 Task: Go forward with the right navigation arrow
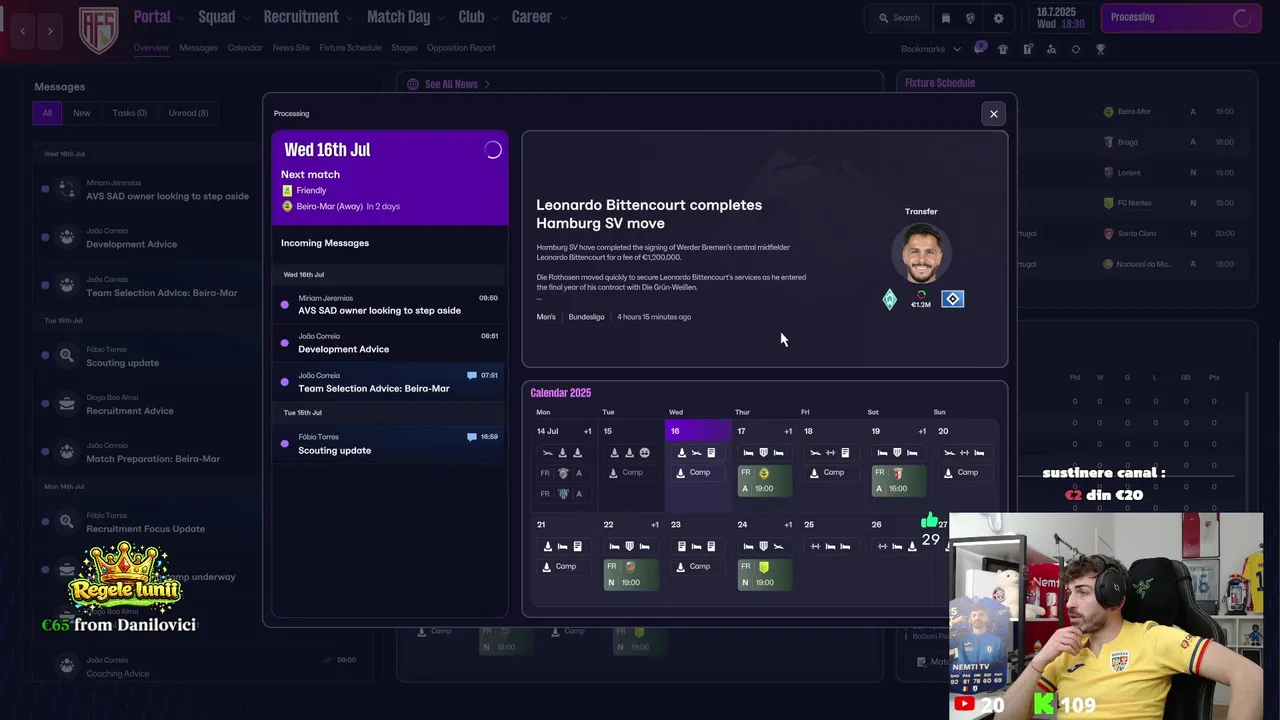click(x=50, y=31)
